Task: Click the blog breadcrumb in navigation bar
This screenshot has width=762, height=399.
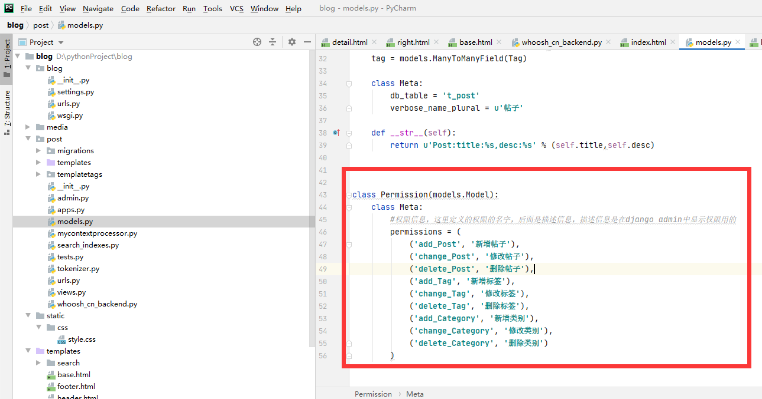Action: click(x=15, y=25)
